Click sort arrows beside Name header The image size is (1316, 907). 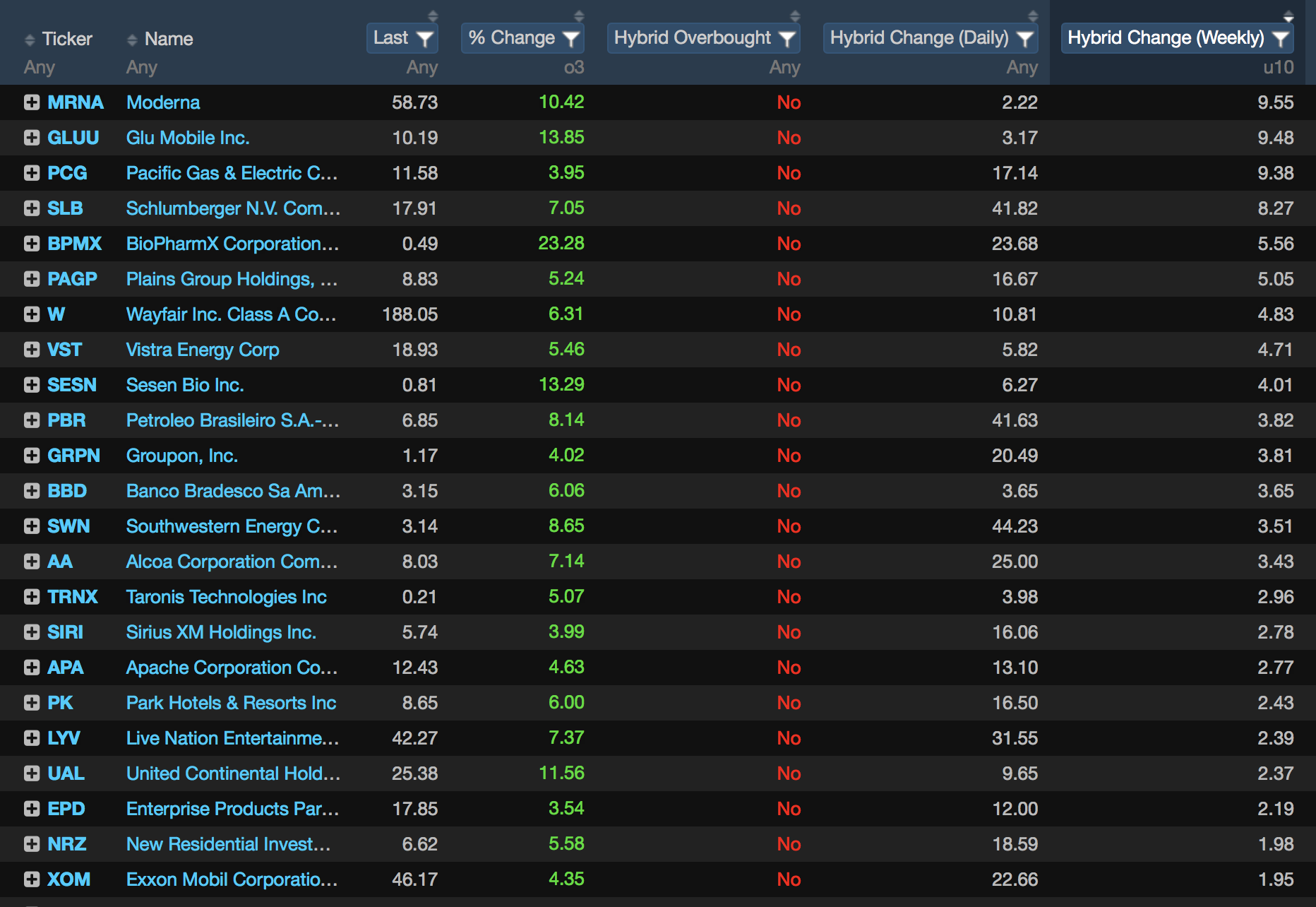132,40
